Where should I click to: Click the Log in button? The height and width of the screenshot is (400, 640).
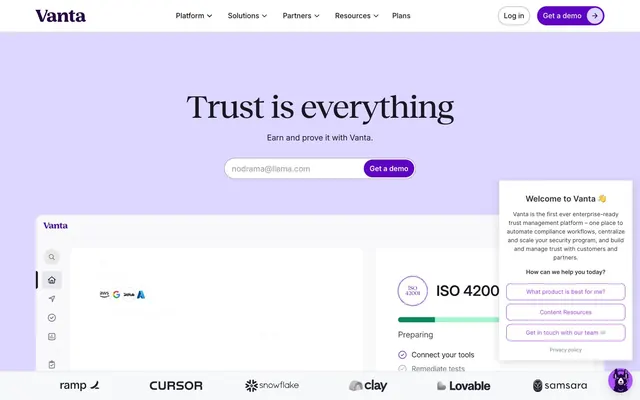point(513,16)
